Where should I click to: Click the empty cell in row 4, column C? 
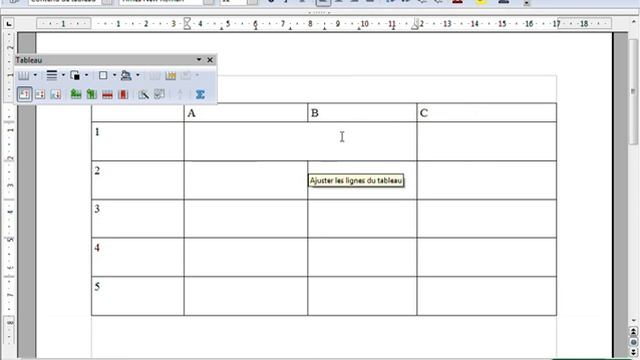pos(487,257)
